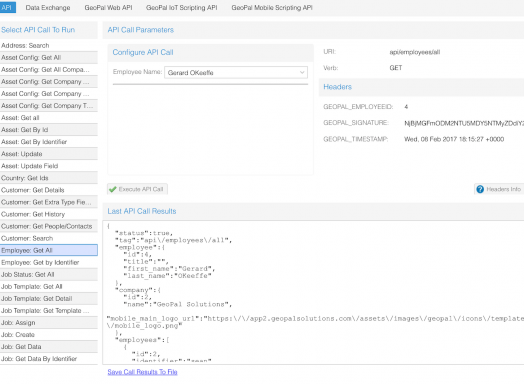This screenshot has height=384, width=524.
Task: Click the blue question mark Headers Info icon
Action: [480, 189]
